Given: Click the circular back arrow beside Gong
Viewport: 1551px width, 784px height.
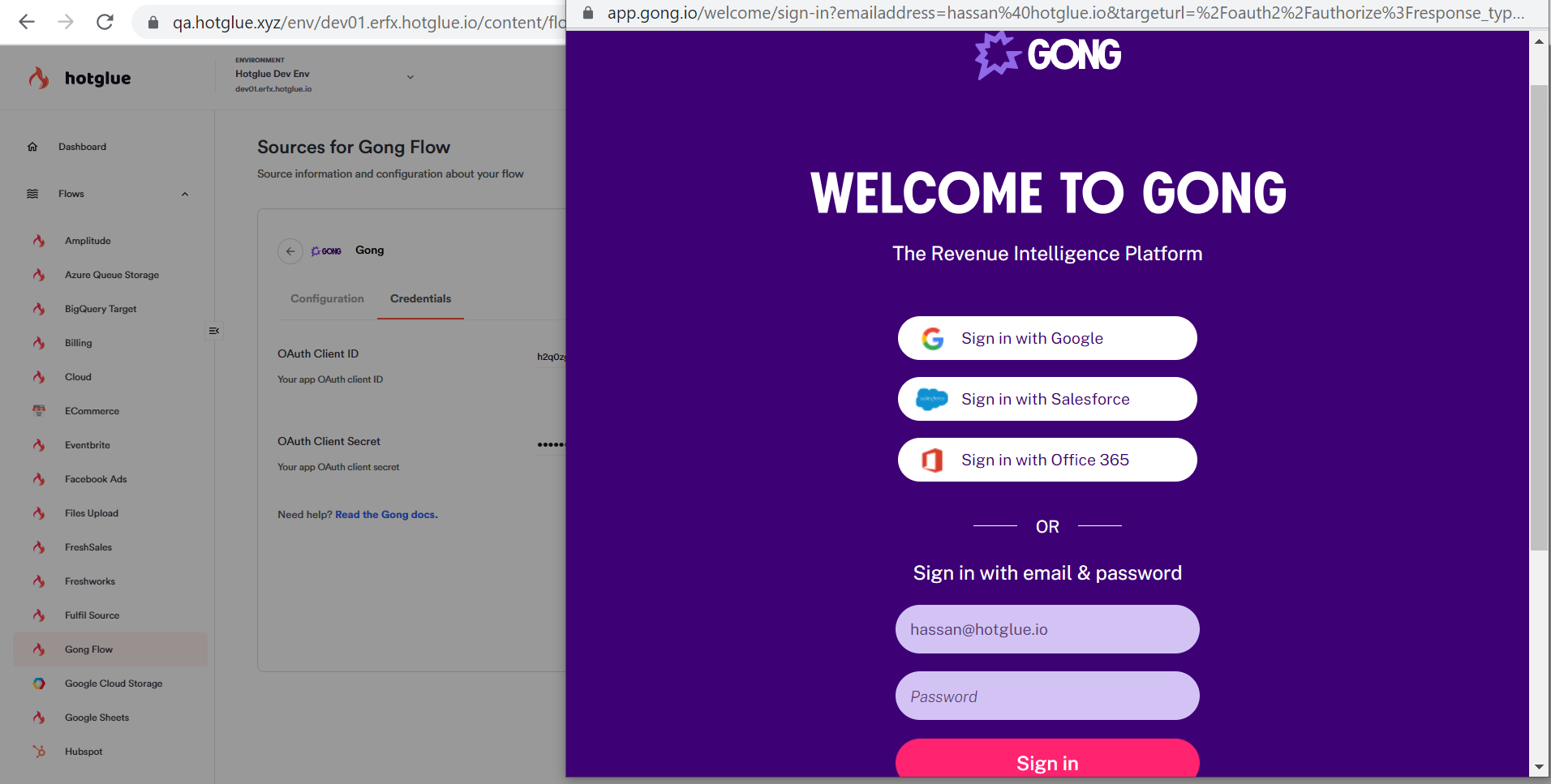Looking at the screenshot, I should 290,251.
